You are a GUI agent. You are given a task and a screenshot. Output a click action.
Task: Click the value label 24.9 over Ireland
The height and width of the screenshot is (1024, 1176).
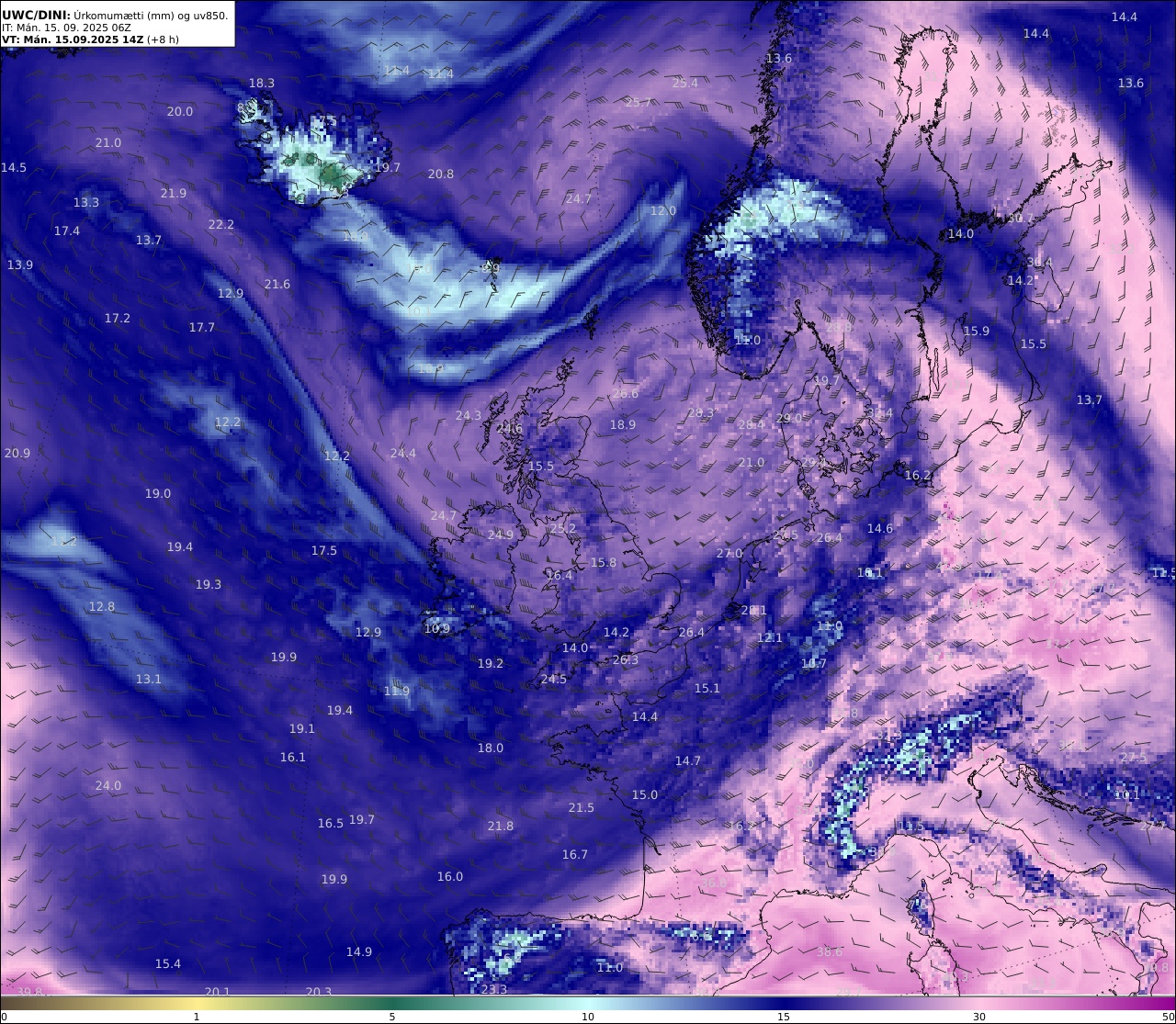coord(501,534)
